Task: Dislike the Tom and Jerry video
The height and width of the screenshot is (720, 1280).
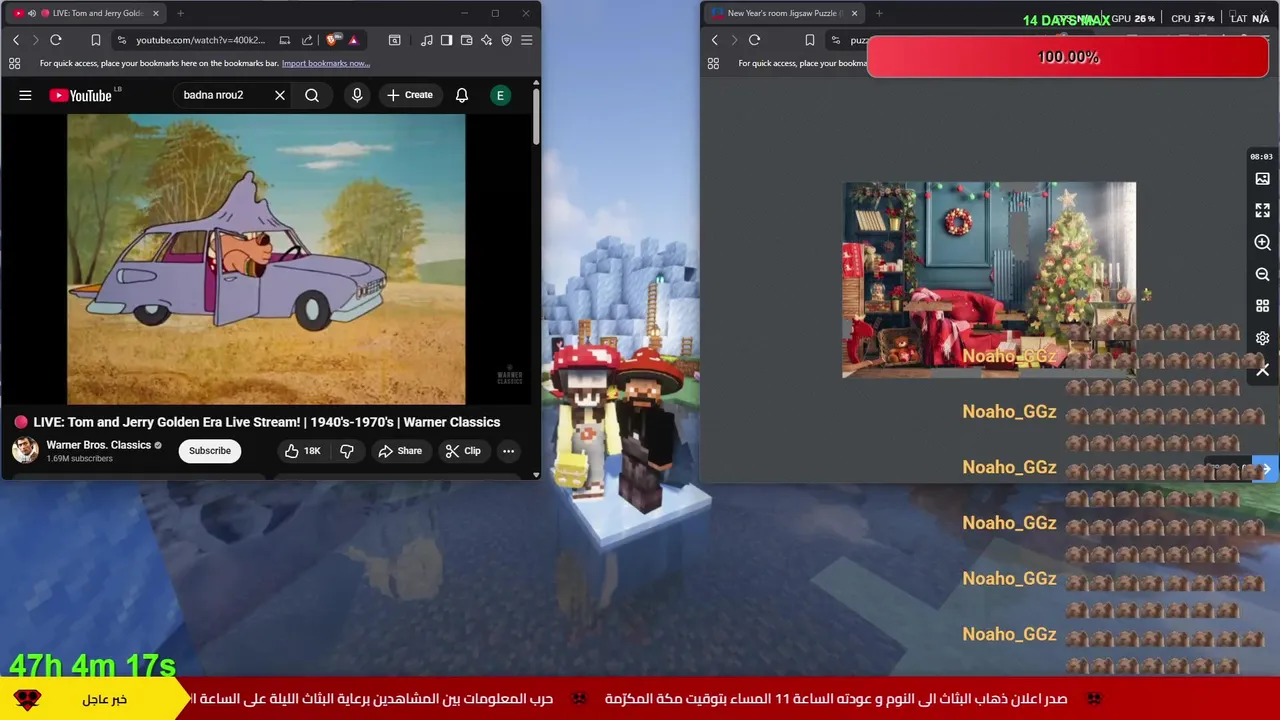Action: [347, 451]
